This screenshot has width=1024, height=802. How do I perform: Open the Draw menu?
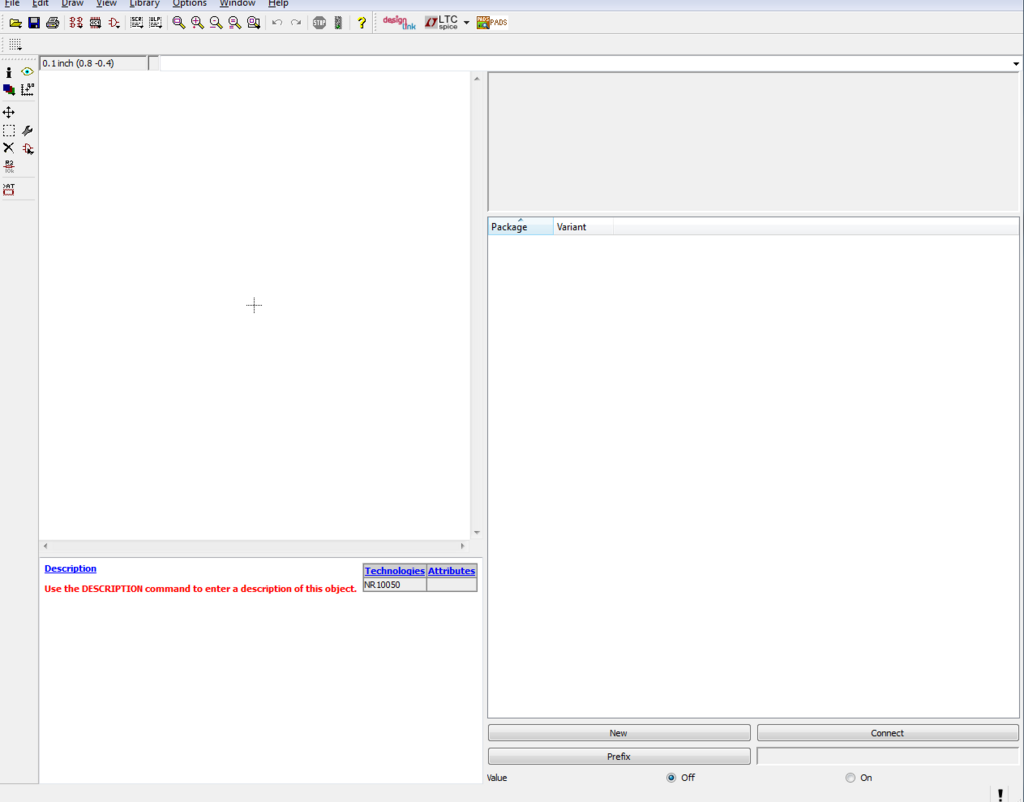[72, 3]
